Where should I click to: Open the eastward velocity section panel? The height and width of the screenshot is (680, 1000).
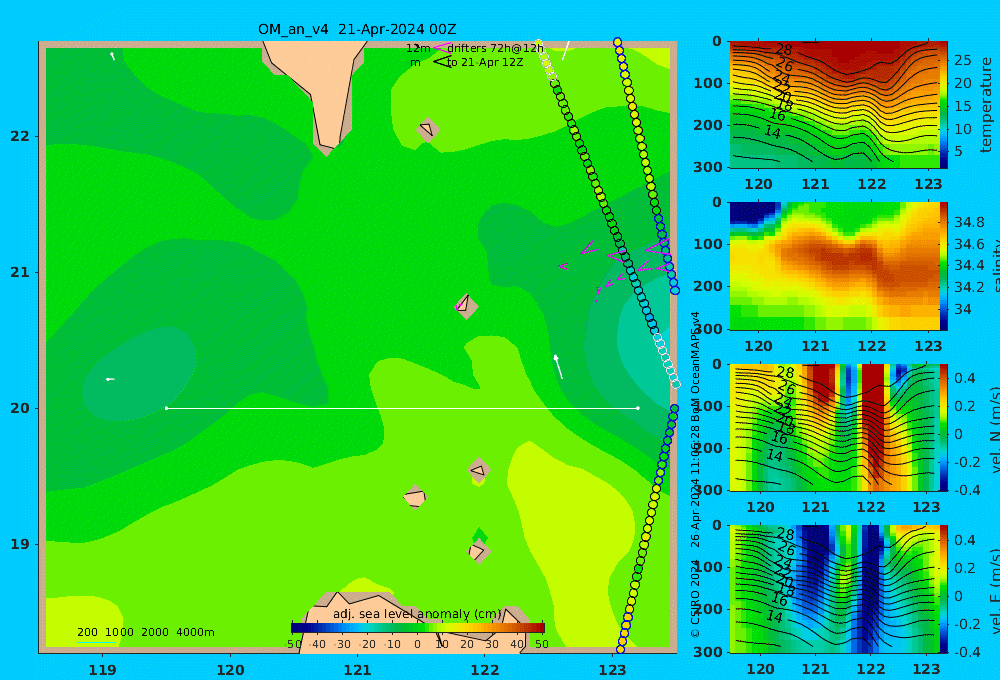[834, 589]
